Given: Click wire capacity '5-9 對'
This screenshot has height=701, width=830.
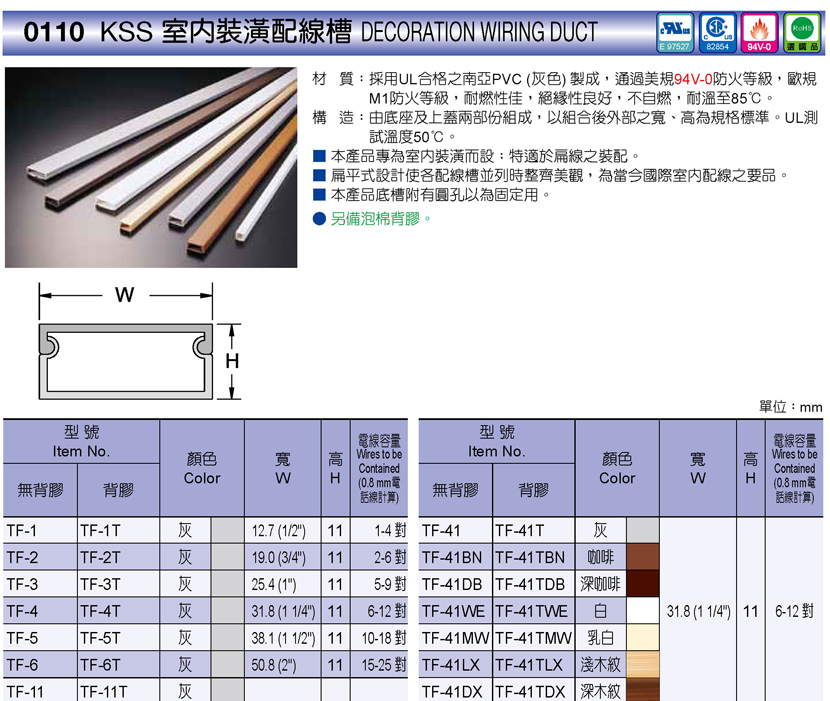Looking at the screenshot, I should pos(390,584).
